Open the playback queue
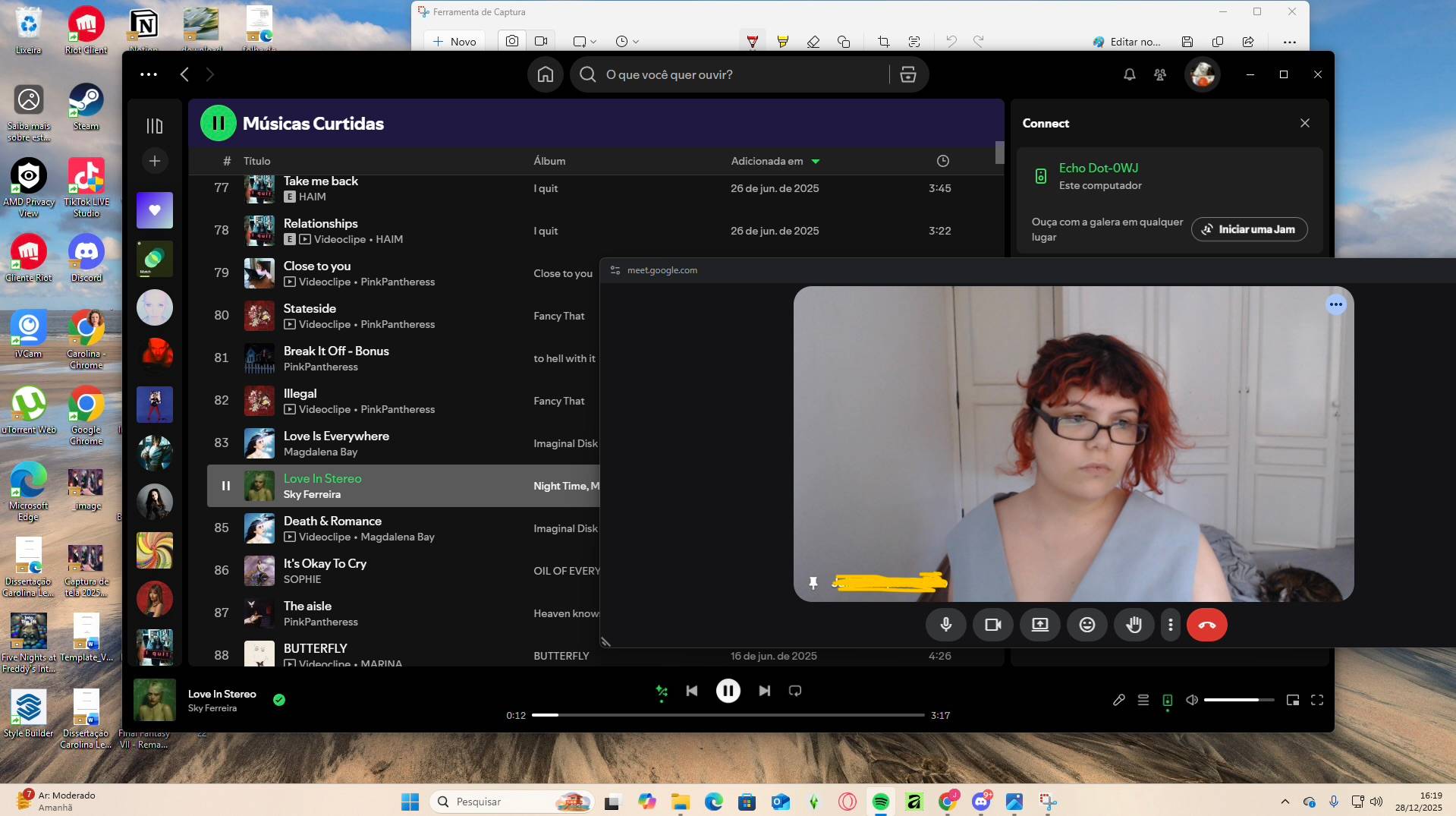Screen dimensions: 1456x816 tap(1143, 700)
